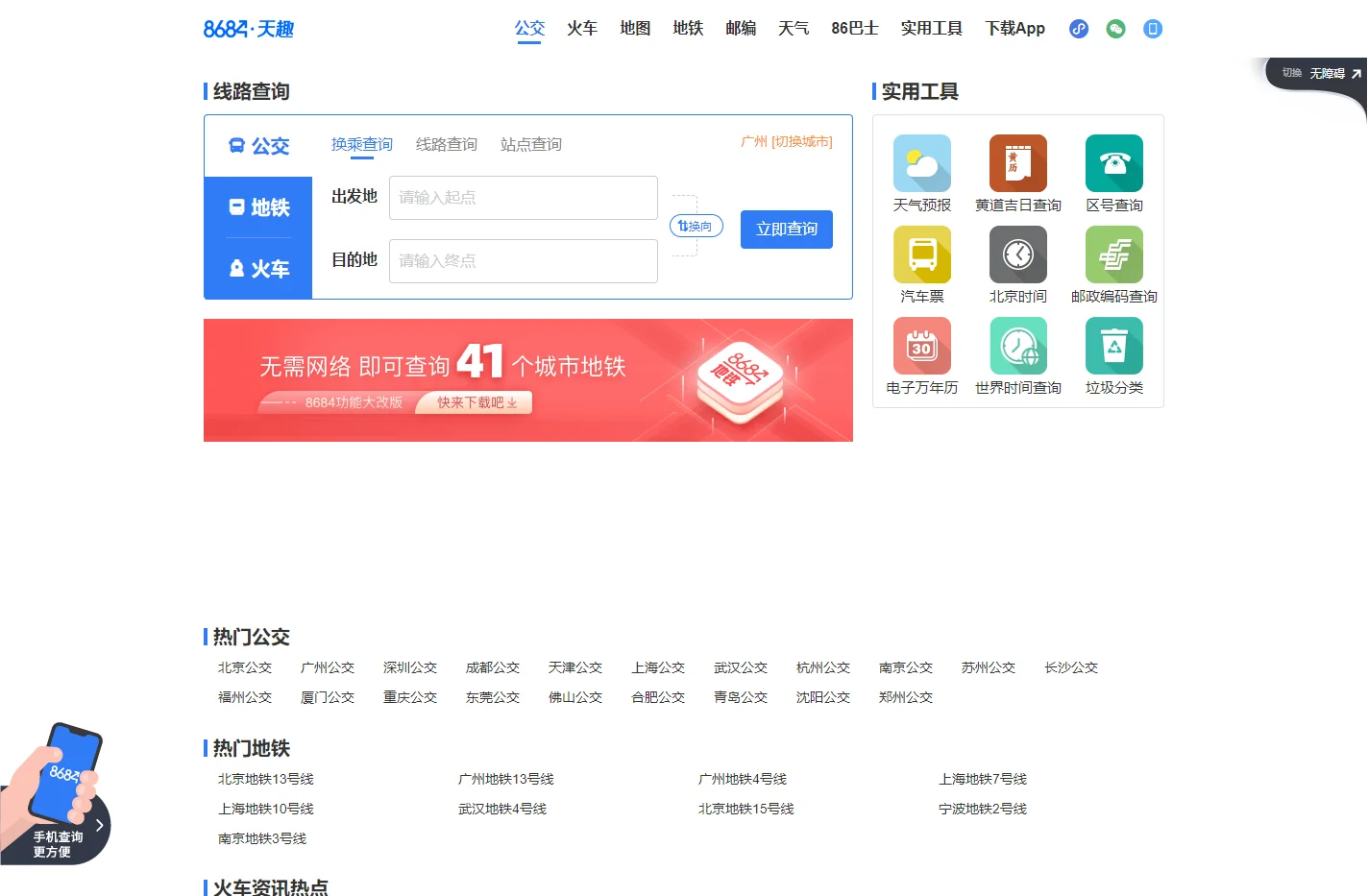Open the 垃圾分类 trash sorting icon
This screenshot has width=1368, height=896.
[x=1114, y=346]
